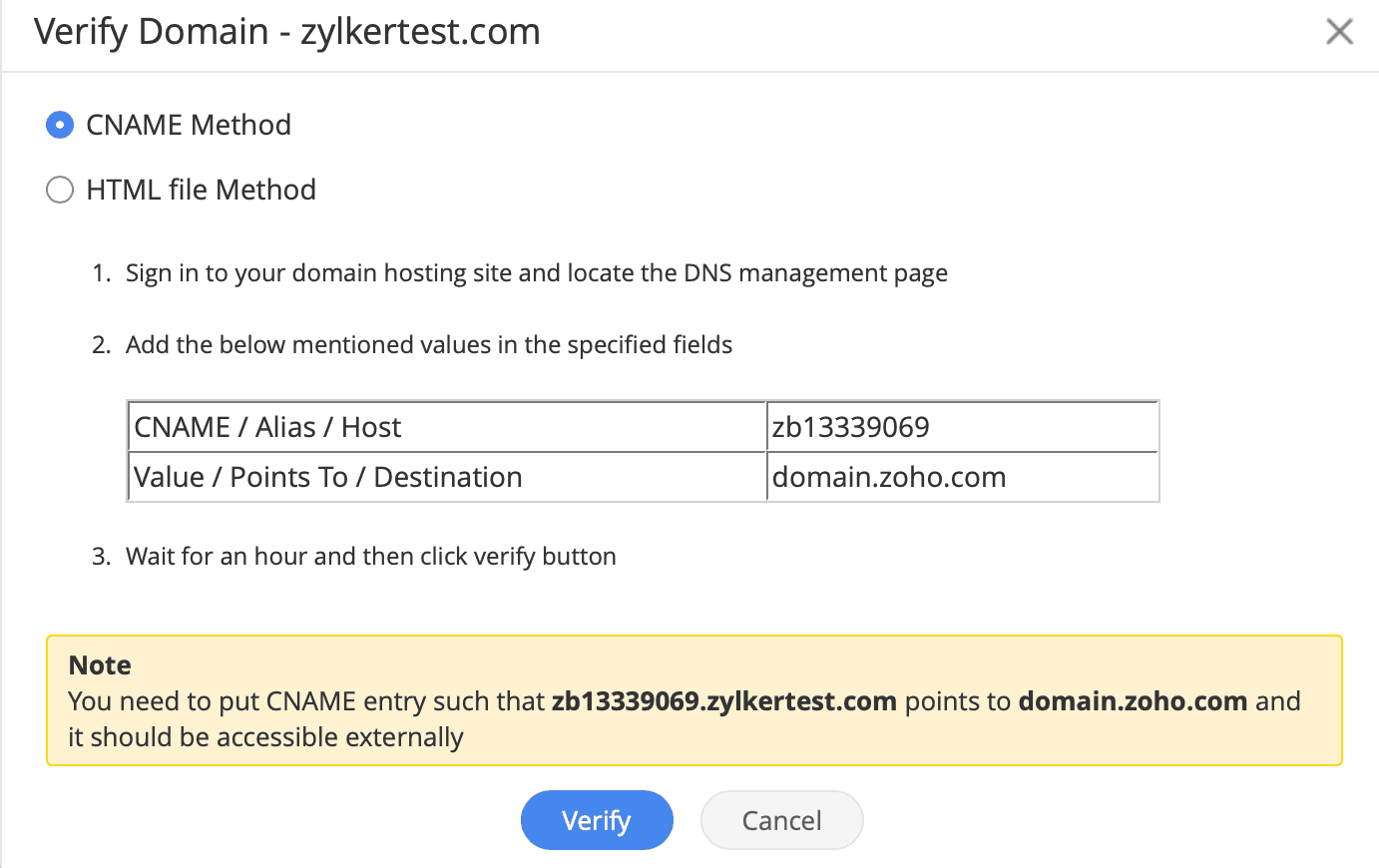Click the "CNAME Method" label text
Screen dimensions: 1379x868
(x=189, y=126)
